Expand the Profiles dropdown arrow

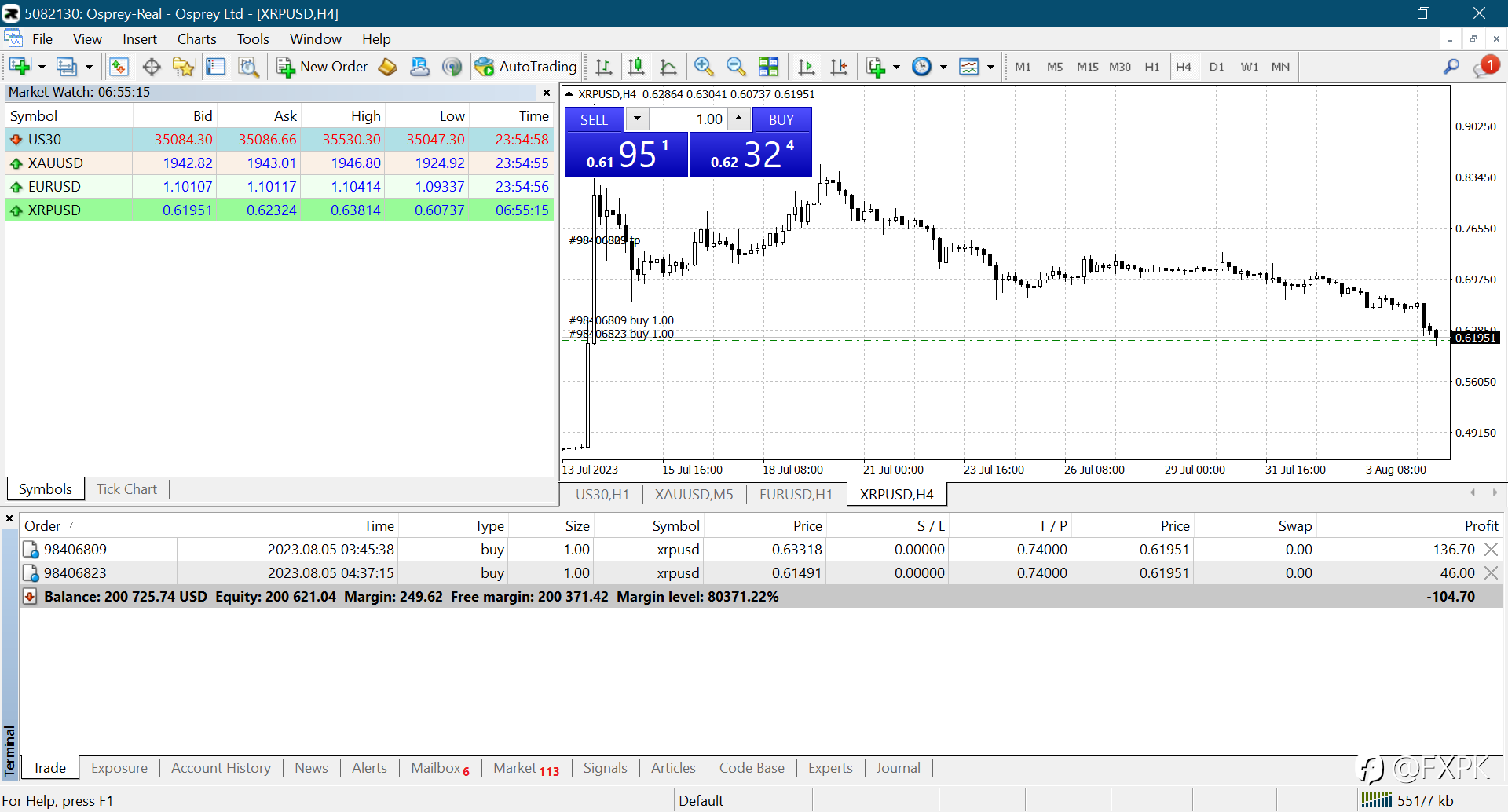tap(89, 68)
